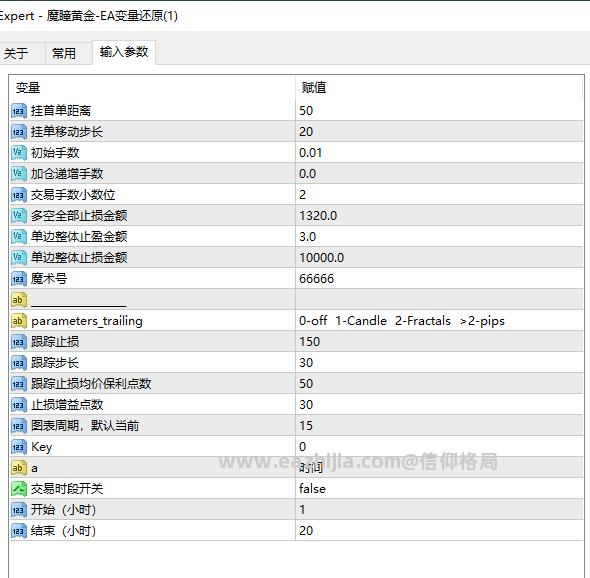Switch to the 常用 tab
The image size is (590, 578).
click(68, 53)
